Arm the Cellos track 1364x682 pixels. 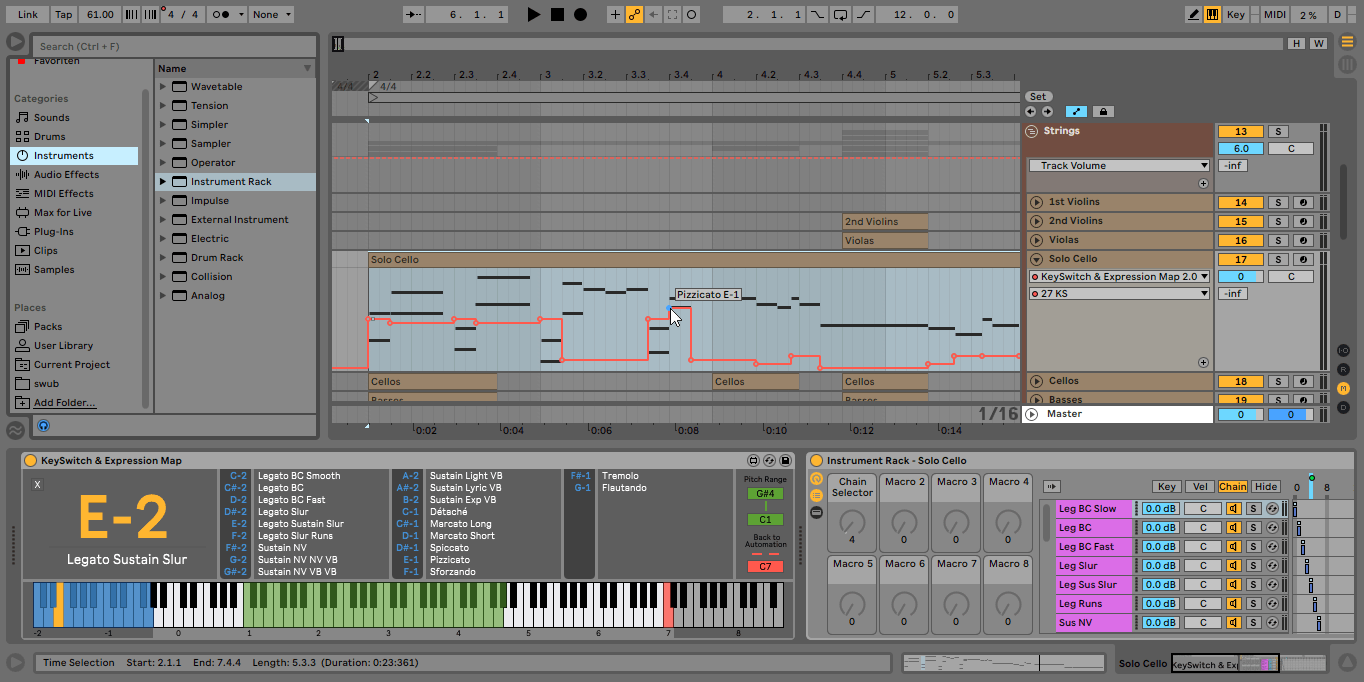pos(1303,381)
